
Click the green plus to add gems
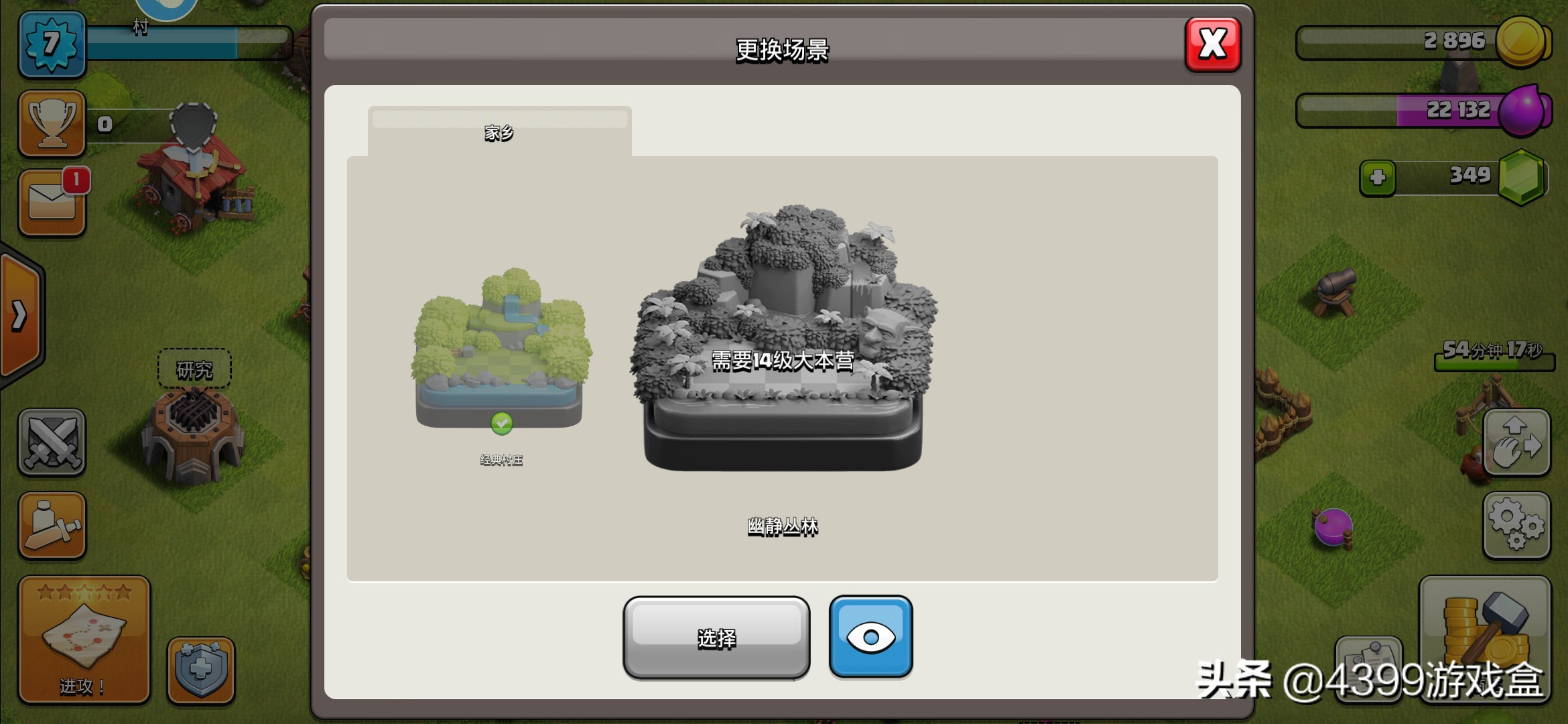pos(1378,178)
